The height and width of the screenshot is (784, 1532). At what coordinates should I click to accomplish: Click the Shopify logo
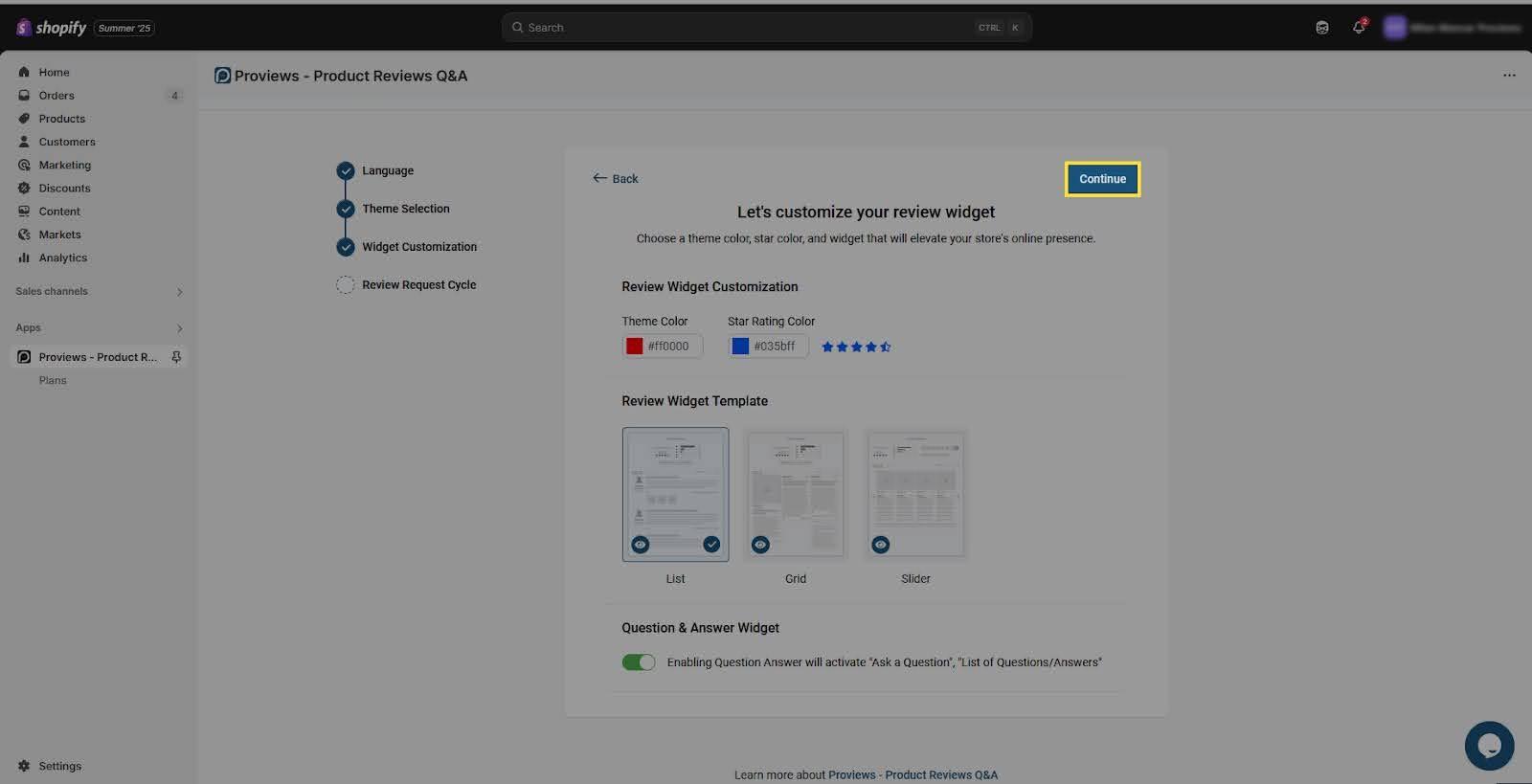pyautogui.click(x=52, y=28)
